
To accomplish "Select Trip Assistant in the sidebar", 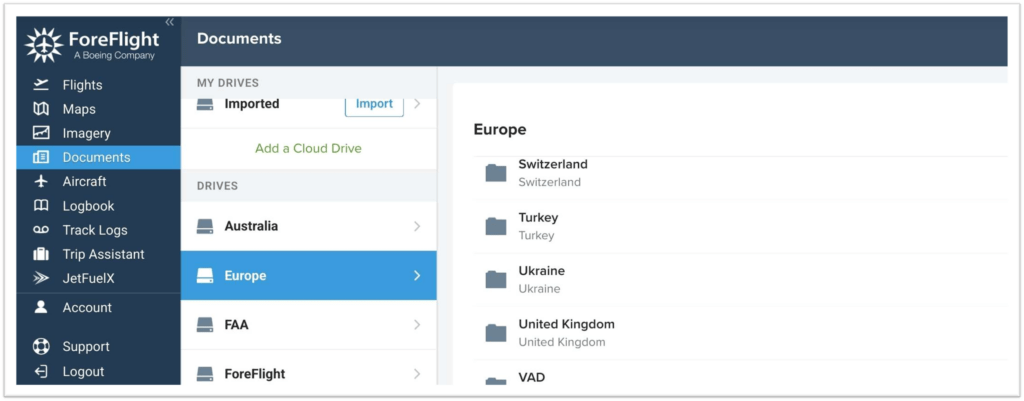I will pos(103,254).
